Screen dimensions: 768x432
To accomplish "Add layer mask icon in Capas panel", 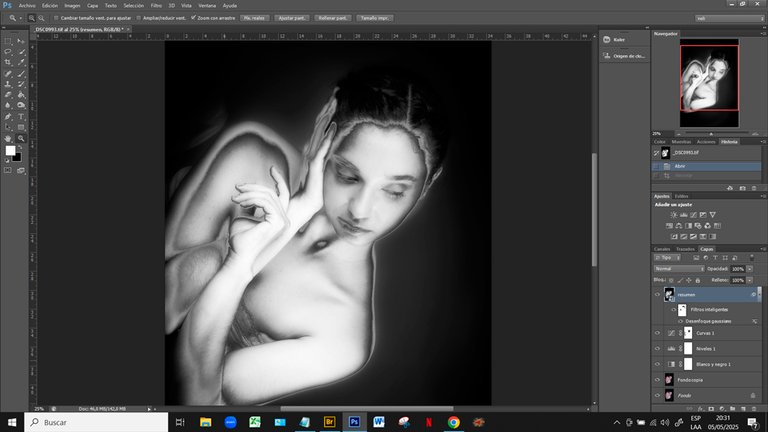I will tap(711, 408).
